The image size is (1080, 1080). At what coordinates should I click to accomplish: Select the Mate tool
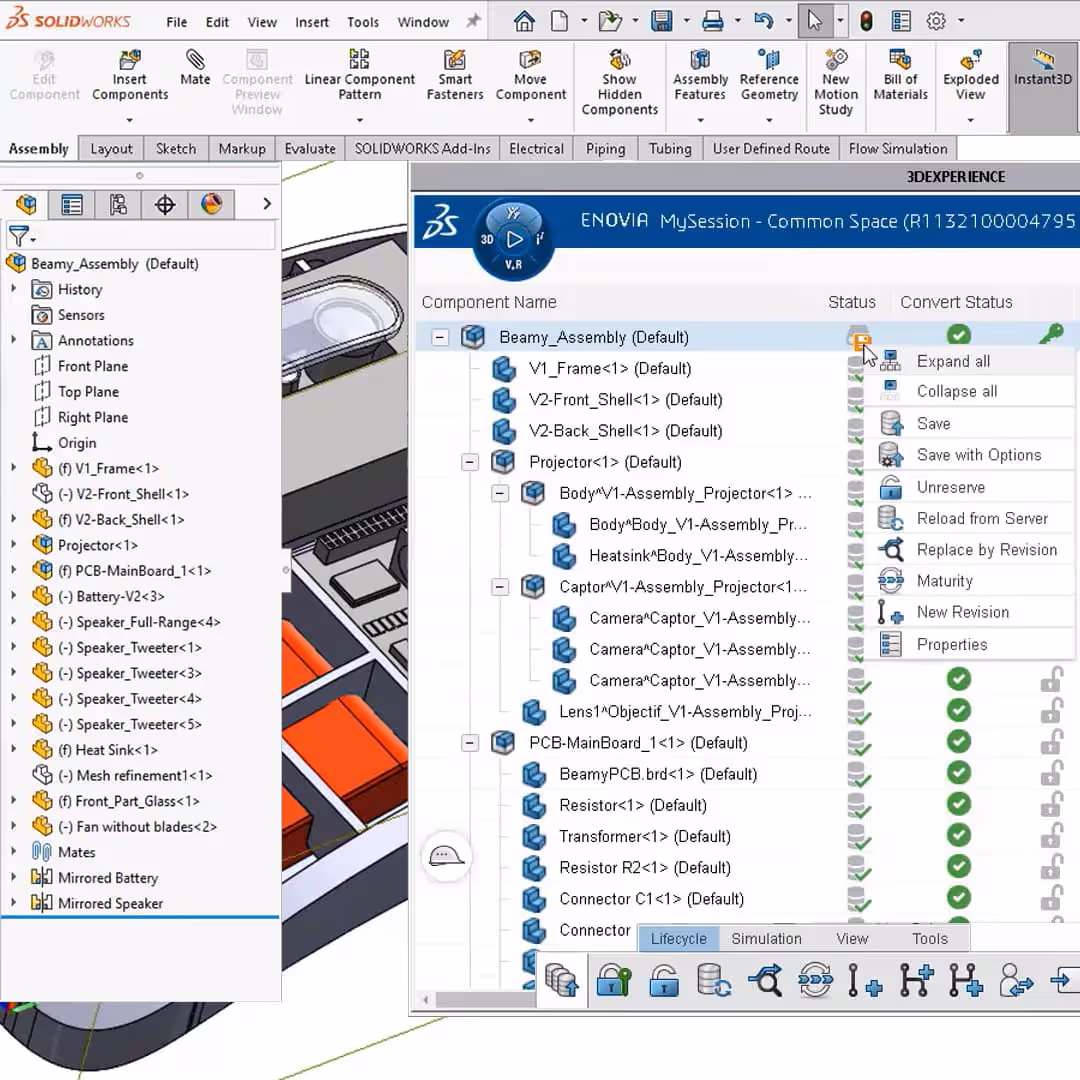[195, 68]
